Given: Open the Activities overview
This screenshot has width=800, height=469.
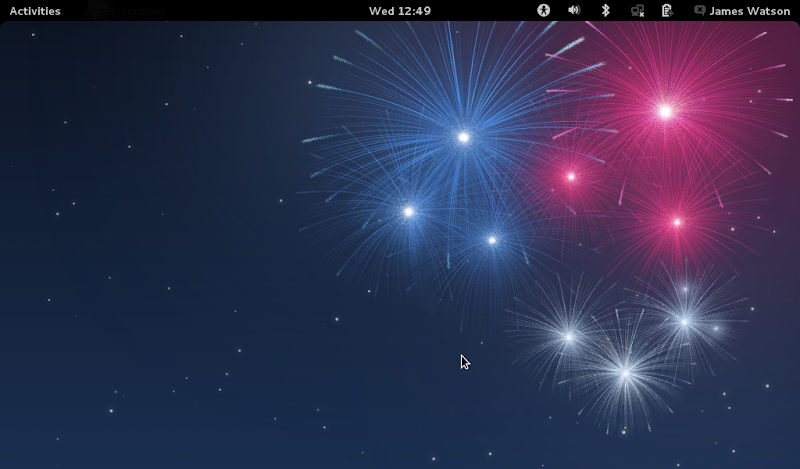Looking at the screenshot, I should tap(35, 11).
